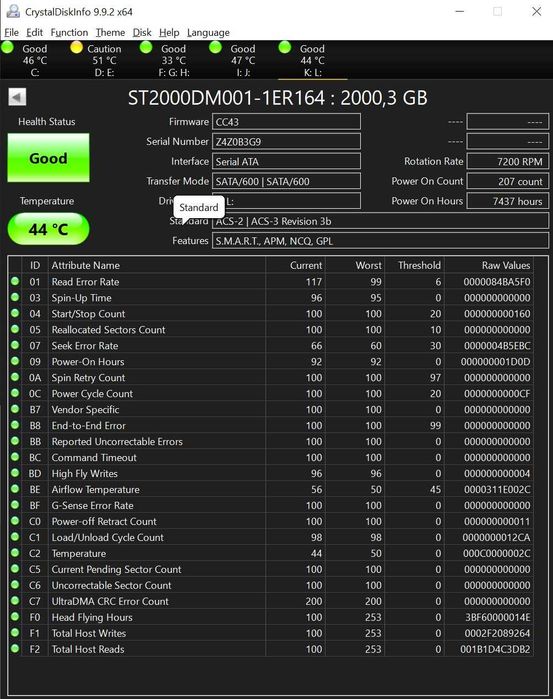Viewport: 553px width, 699px height.
Task: Click the Power On Hours 7437 hours field
Action: tap(508, 201)
